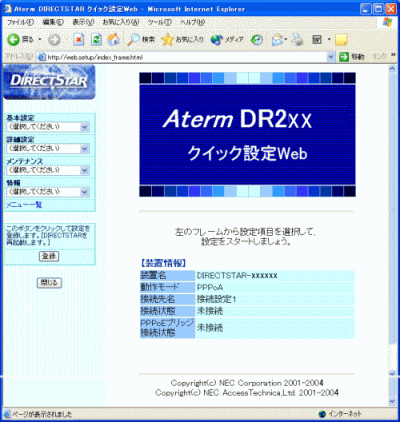
Task: Click the リンク links bar label
Action: [x=379, y=57]
